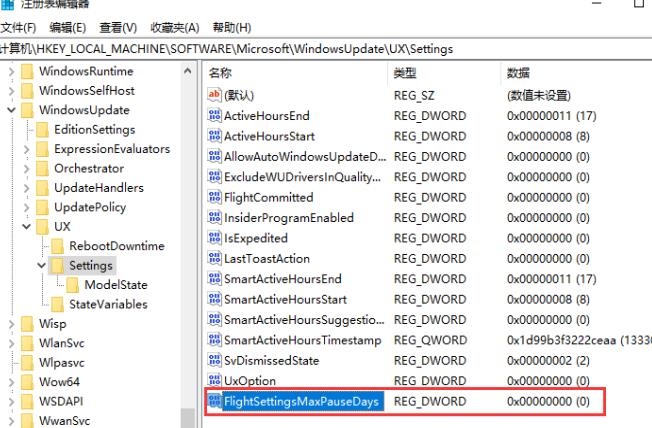Select the StateVariables folder icon
Screen dimensions: 652x428
click(x=57, y=304)
